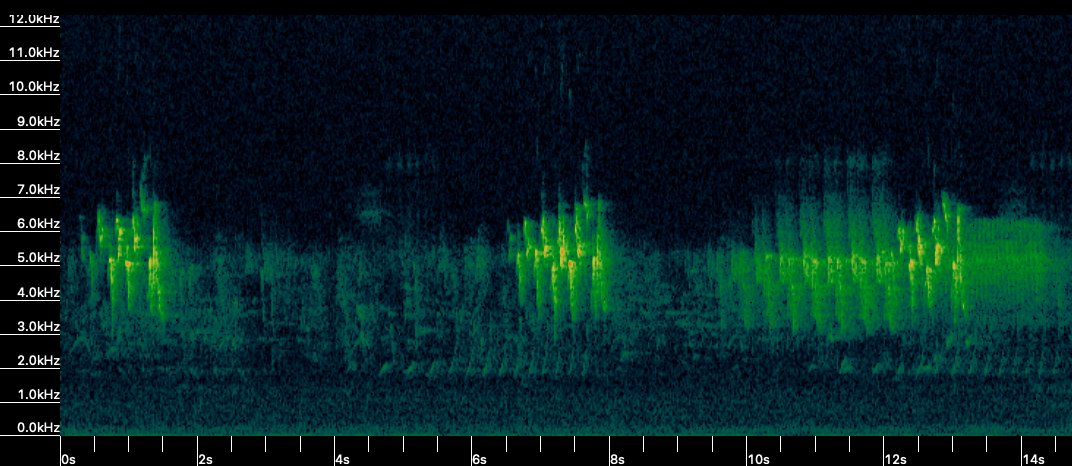
Task: Select the 12s time axis marker
Action: tap(896, 459)
